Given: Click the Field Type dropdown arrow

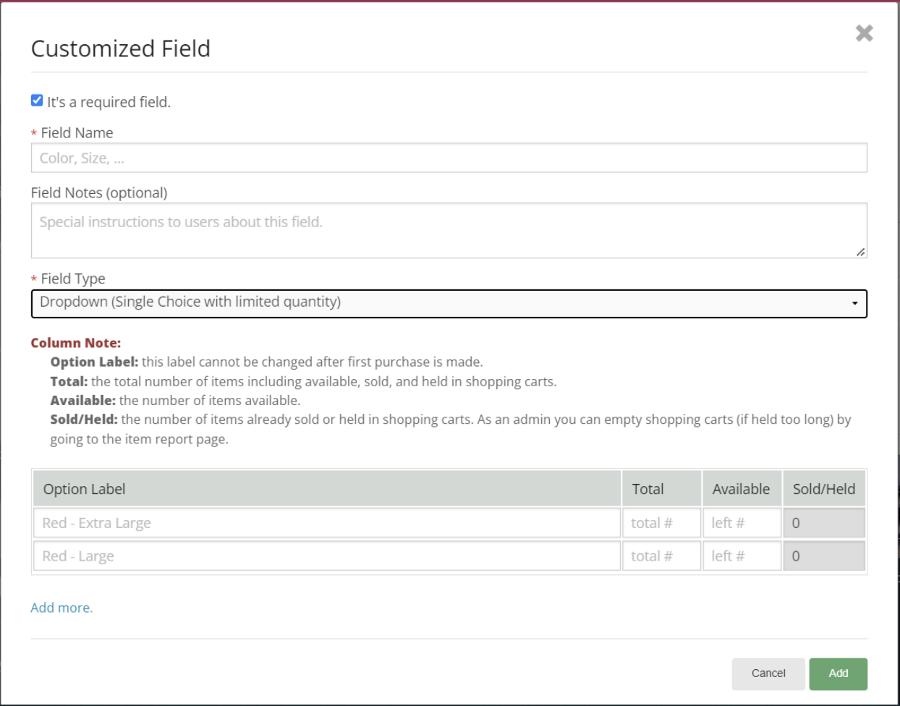Looking at the screenshot, I should [854, 303].
